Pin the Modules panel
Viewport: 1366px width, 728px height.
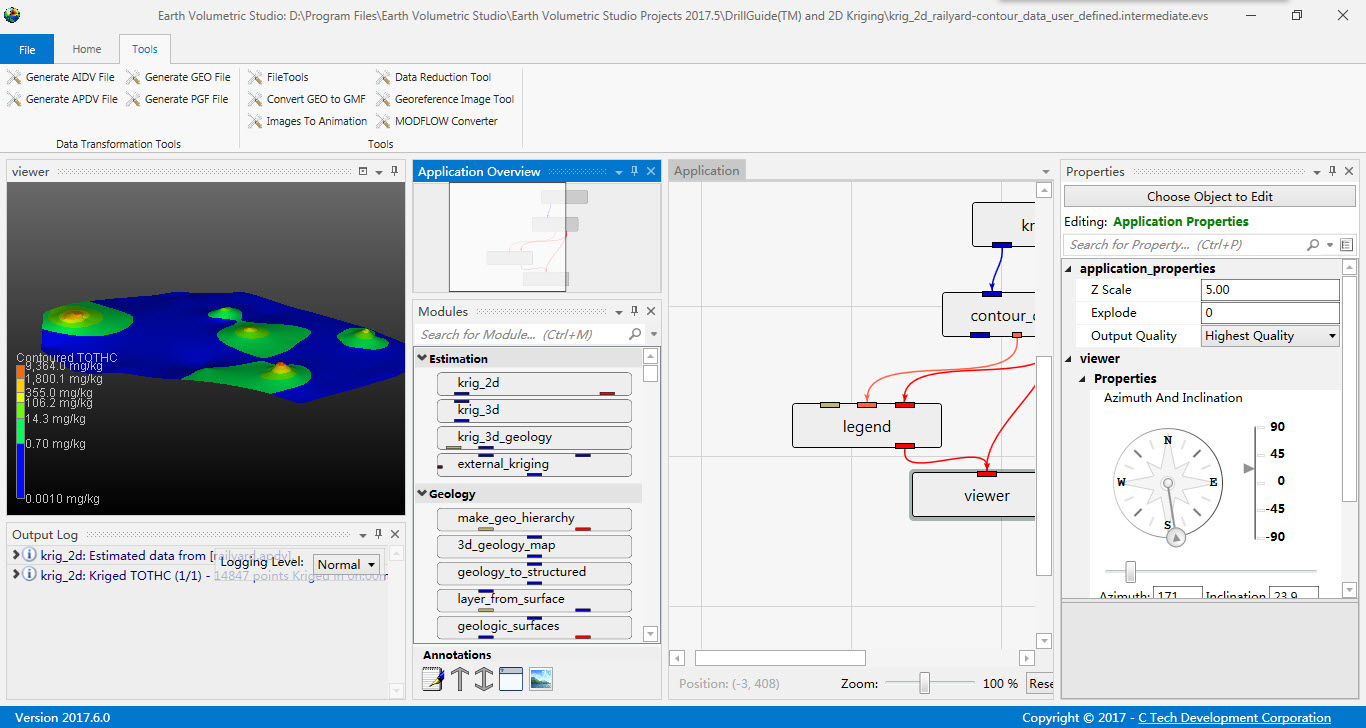pos(634,312)
